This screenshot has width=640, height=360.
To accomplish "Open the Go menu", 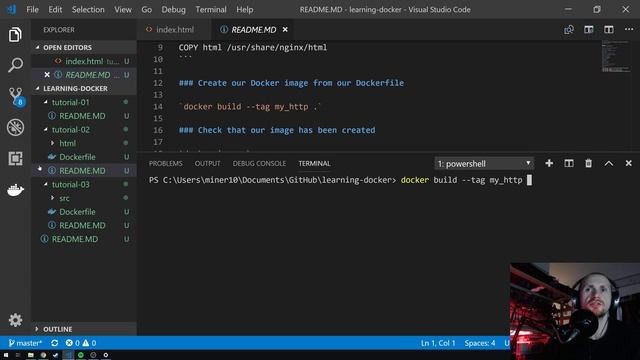I will [147, 9].
